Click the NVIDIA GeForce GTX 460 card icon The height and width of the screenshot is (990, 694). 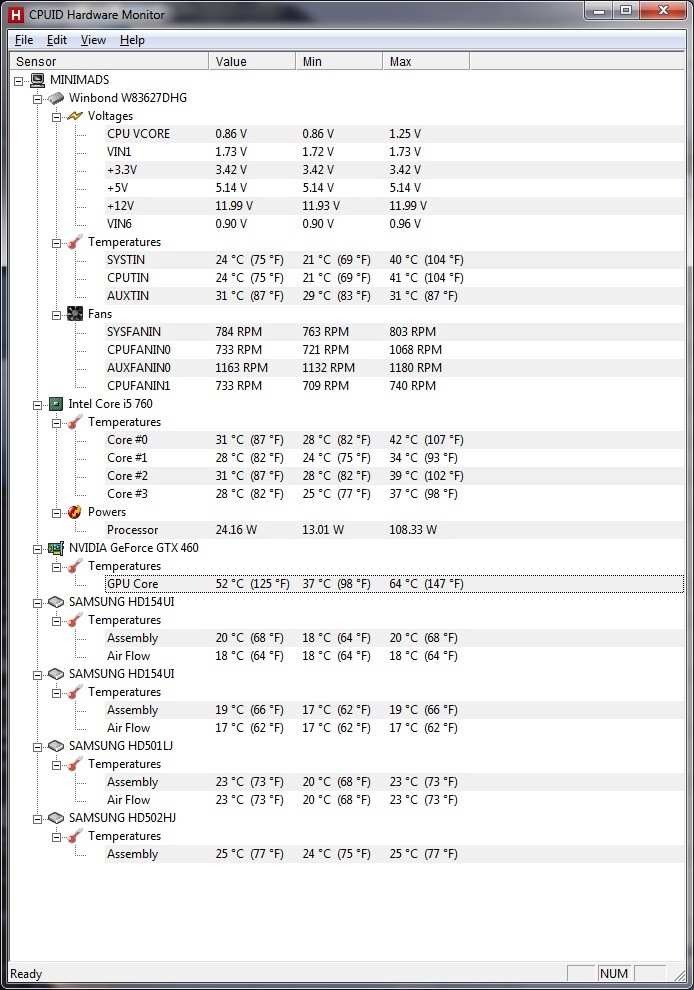pyautogui.click(x=56, y=548)
